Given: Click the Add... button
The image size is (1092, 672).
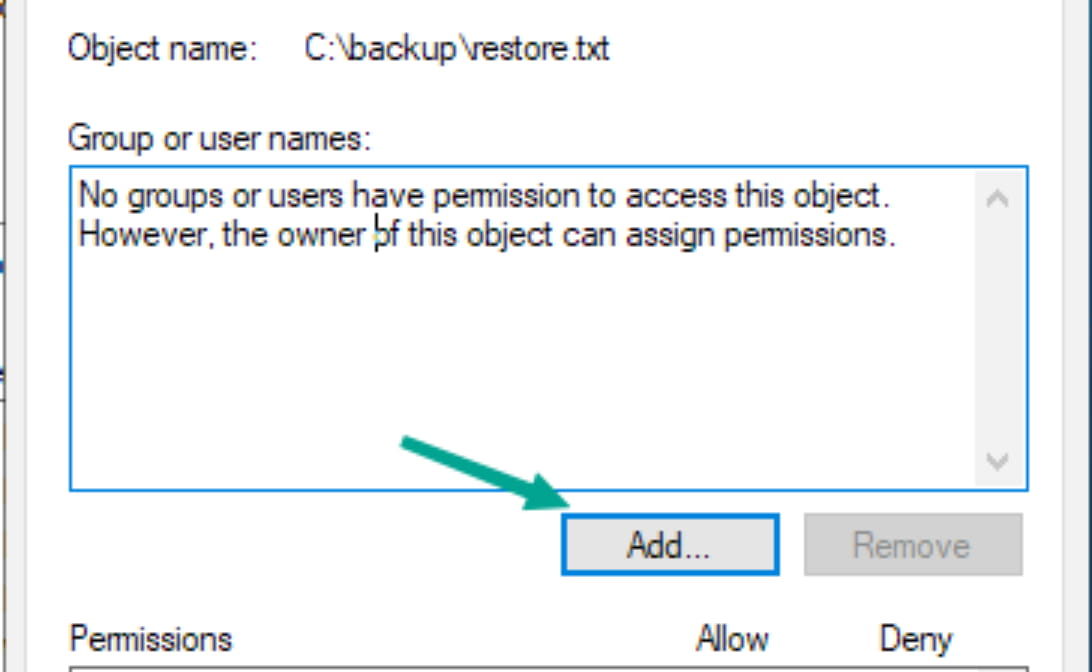Looking at the screenshot, I should (669, 545).
